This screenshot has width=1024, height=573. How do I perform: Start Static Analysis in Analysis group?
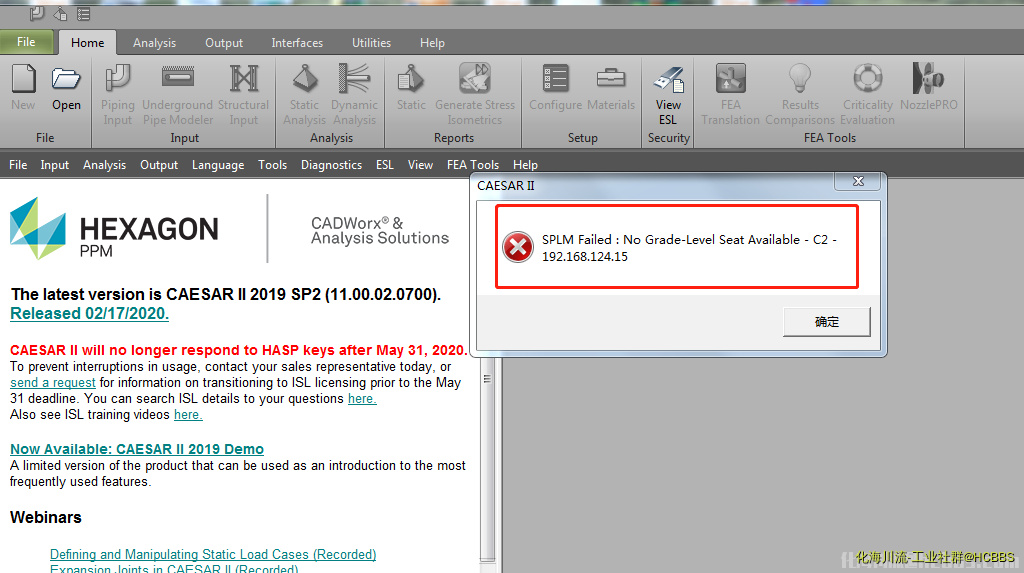(x=304, y=94)
